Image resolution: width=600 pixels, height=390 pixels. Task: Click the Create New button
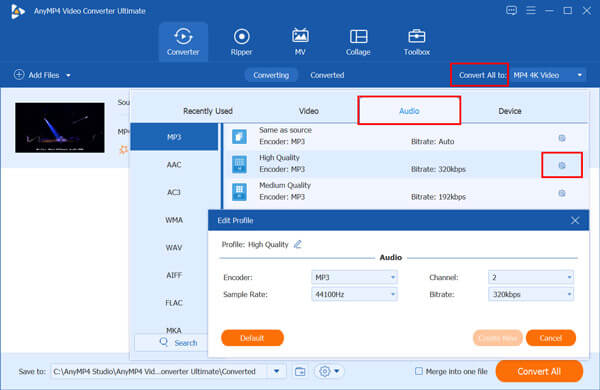tap(497, 338)
